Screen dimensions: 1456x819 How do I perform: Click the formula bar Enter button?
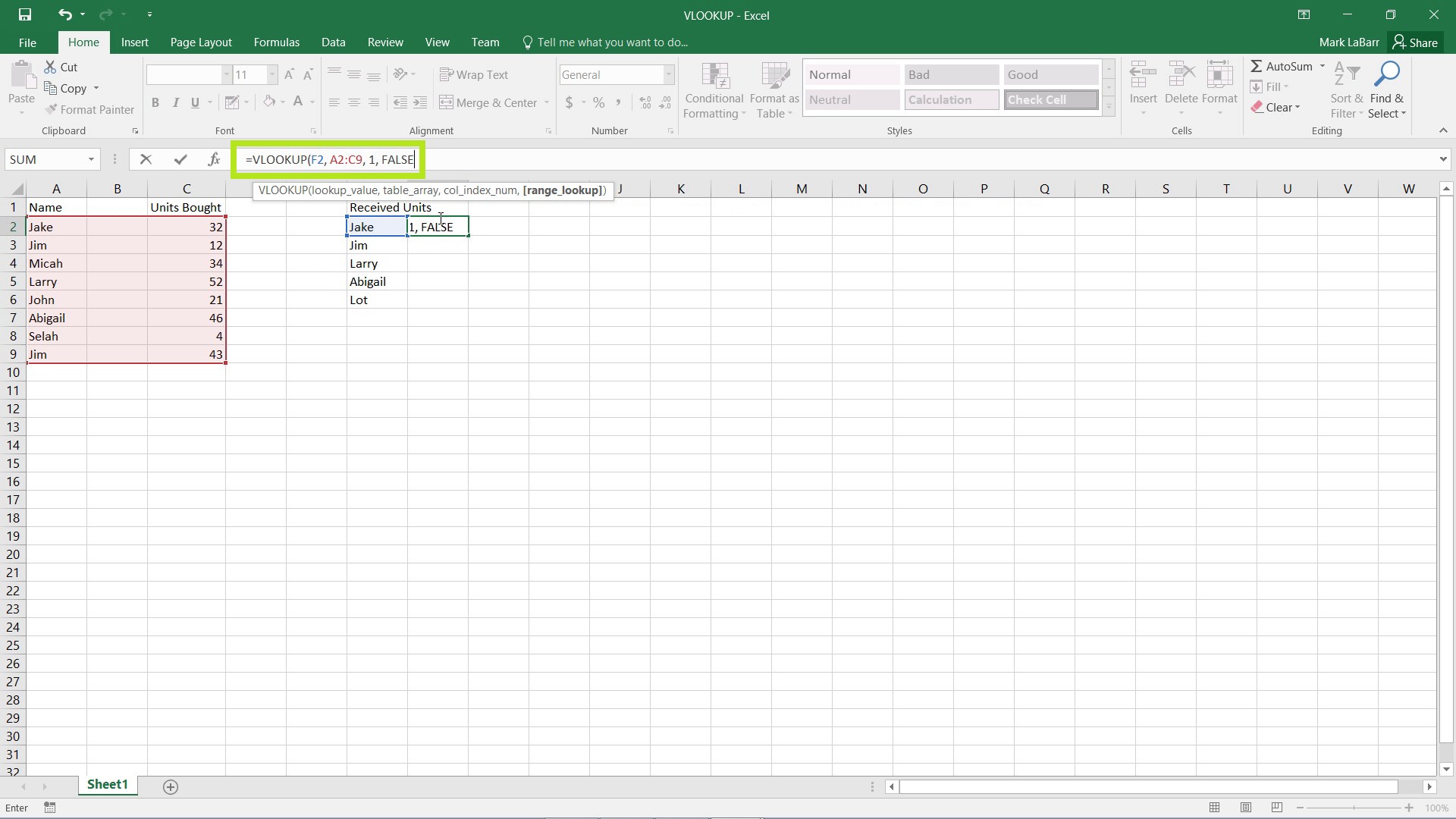[179, 159]
